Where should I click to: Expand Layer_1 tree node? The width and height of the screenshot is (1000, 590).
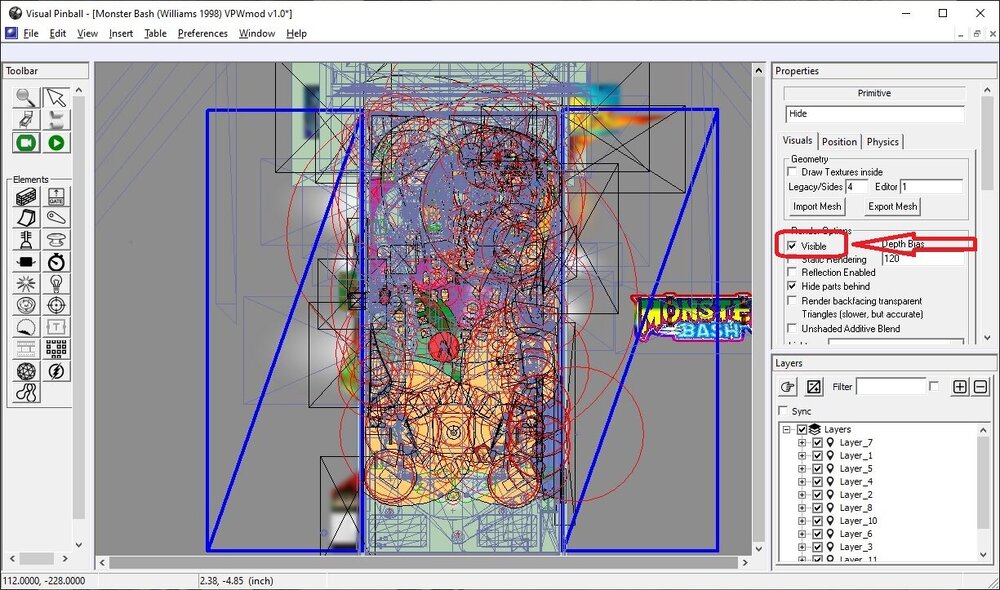802,455
